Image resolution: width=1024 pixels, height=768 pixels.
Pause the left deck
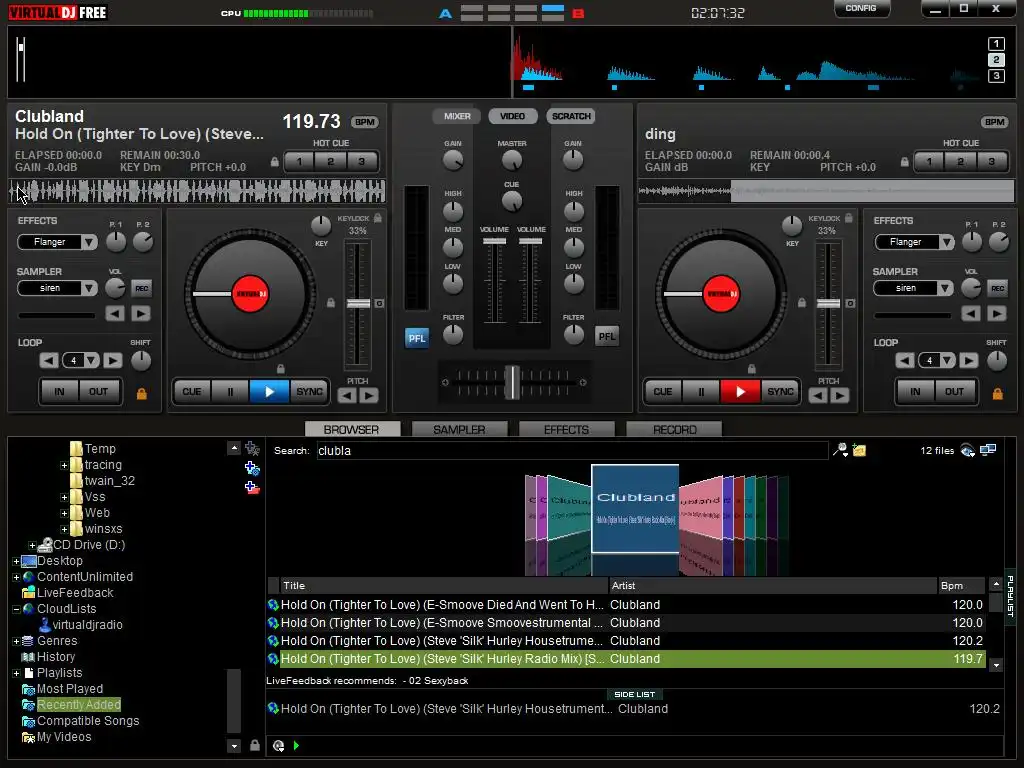[230, 392]
